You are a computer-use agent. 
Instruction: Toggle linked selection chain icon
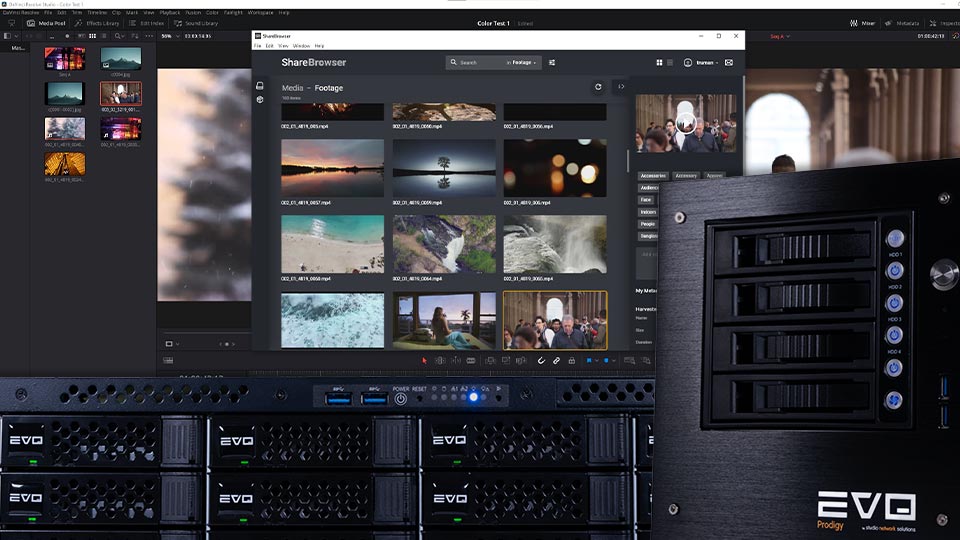click(557, 361)
